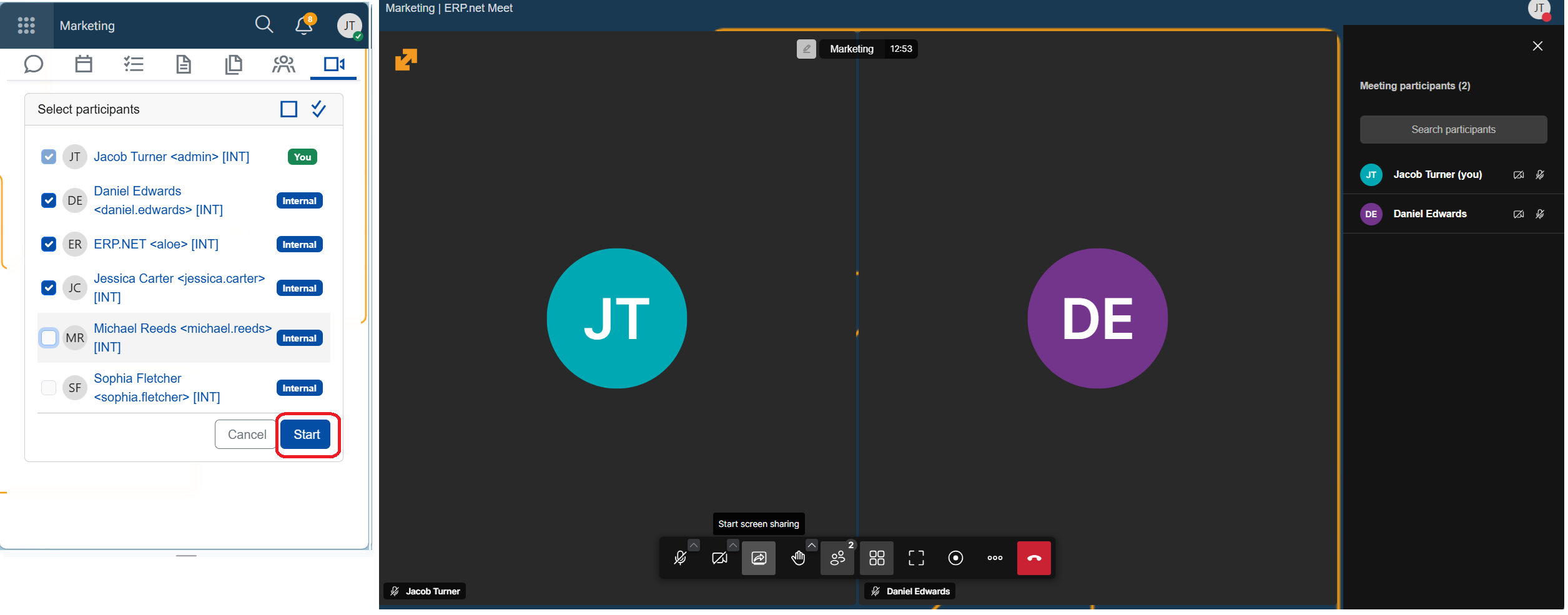The height and width of the screenshot is (615, 1568).
Task: Hang up using the red phone button
Action: click(x=1033, y=558)
